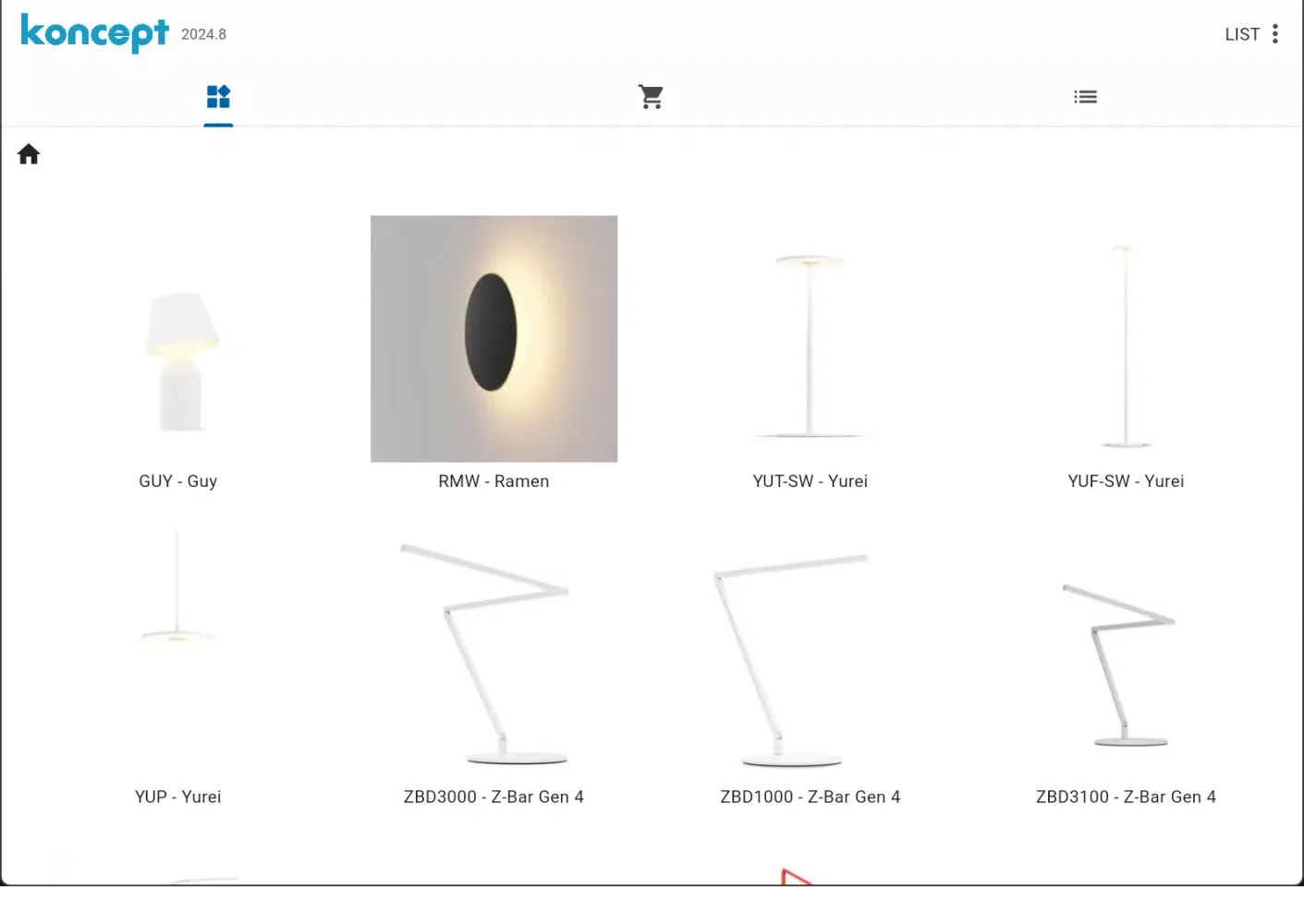The height and width of the screenshot is (924, 1304).
Task: View the YUF-SW - Yurei floor lamp image
Action: [x=1126, y=346]
